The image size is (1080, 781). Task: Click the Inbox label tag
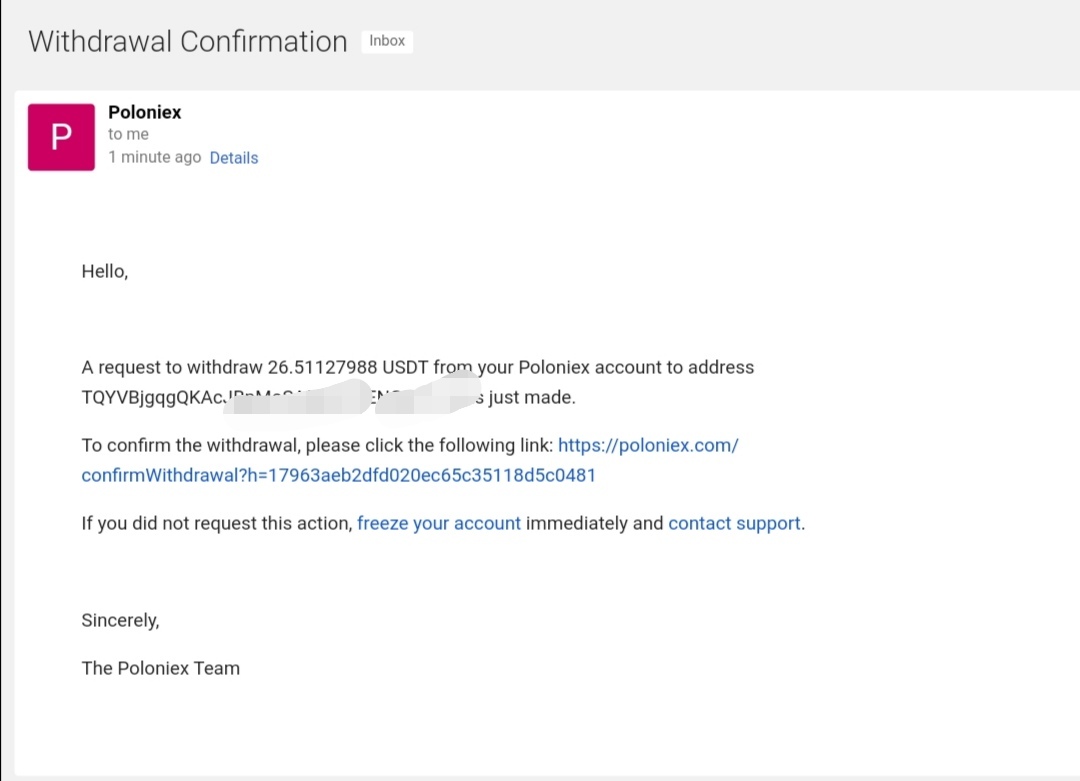tap(387, 41)
